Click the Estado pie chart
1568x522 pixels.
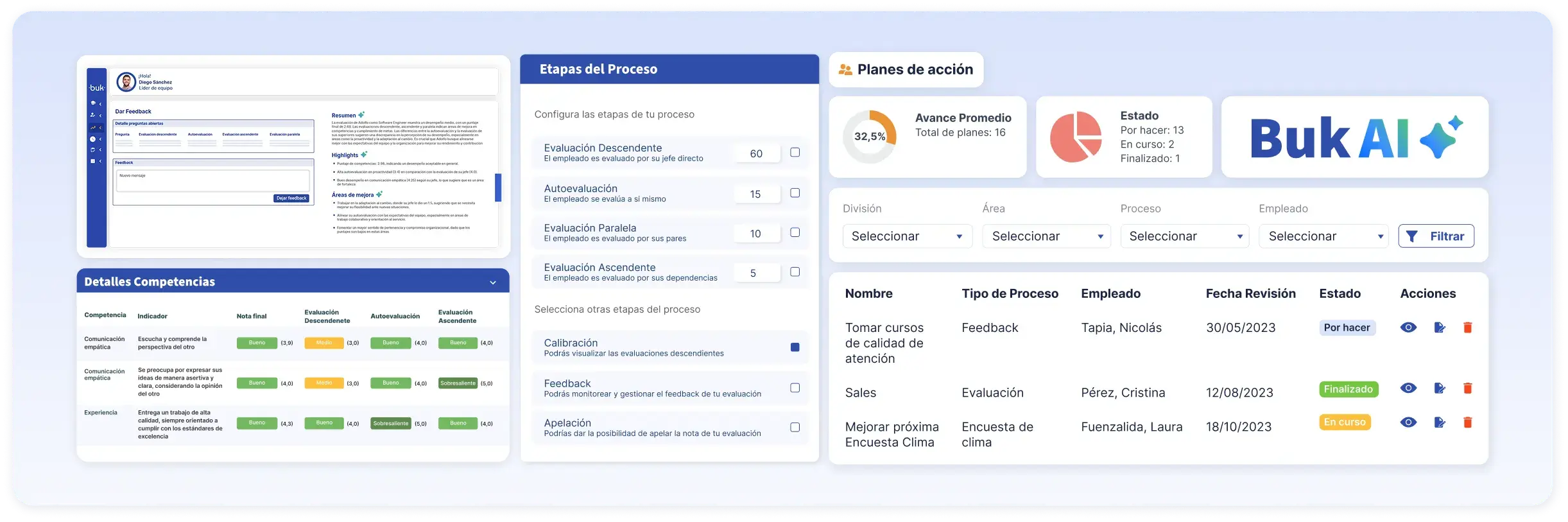coord(1076,137)
